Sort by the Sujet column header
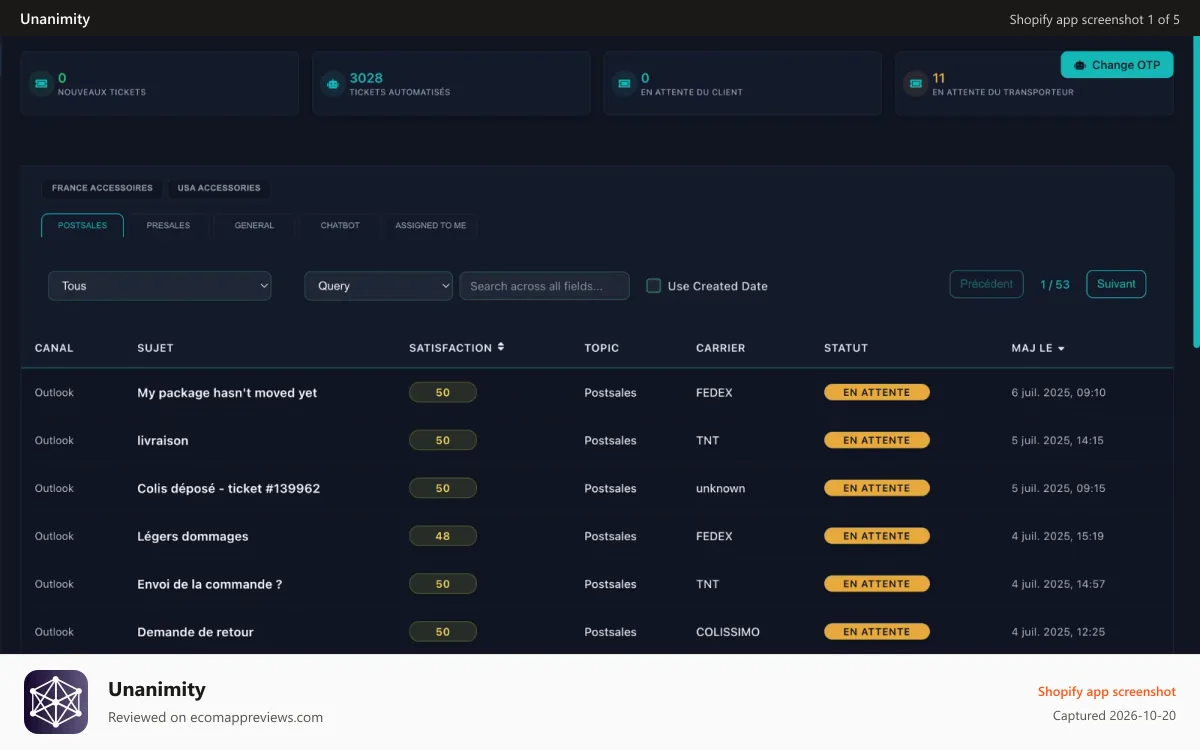This screenshot has height=750, width=1200. (155, 348)
